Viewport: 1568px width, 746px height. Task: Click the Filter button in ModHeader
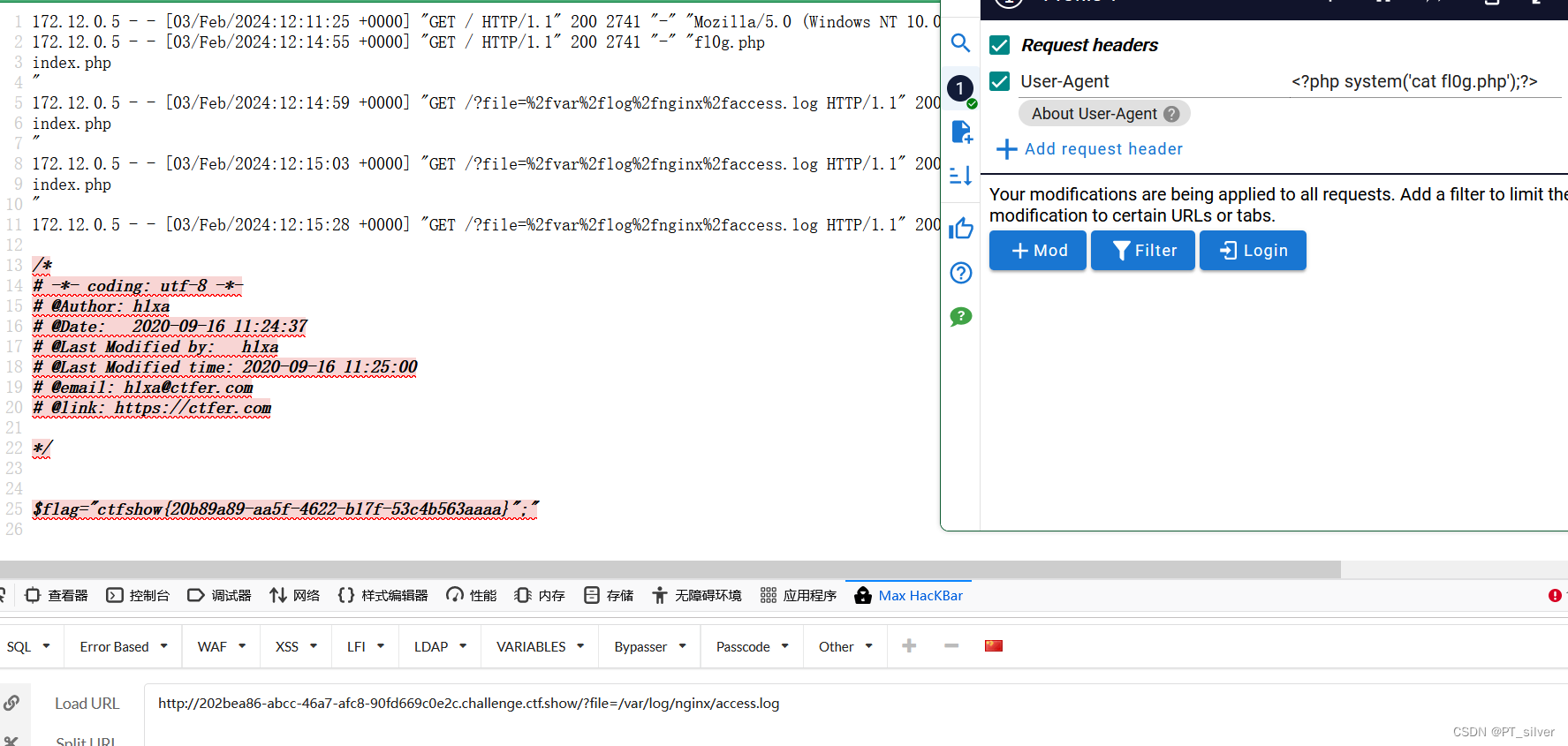coord(1143,251)
